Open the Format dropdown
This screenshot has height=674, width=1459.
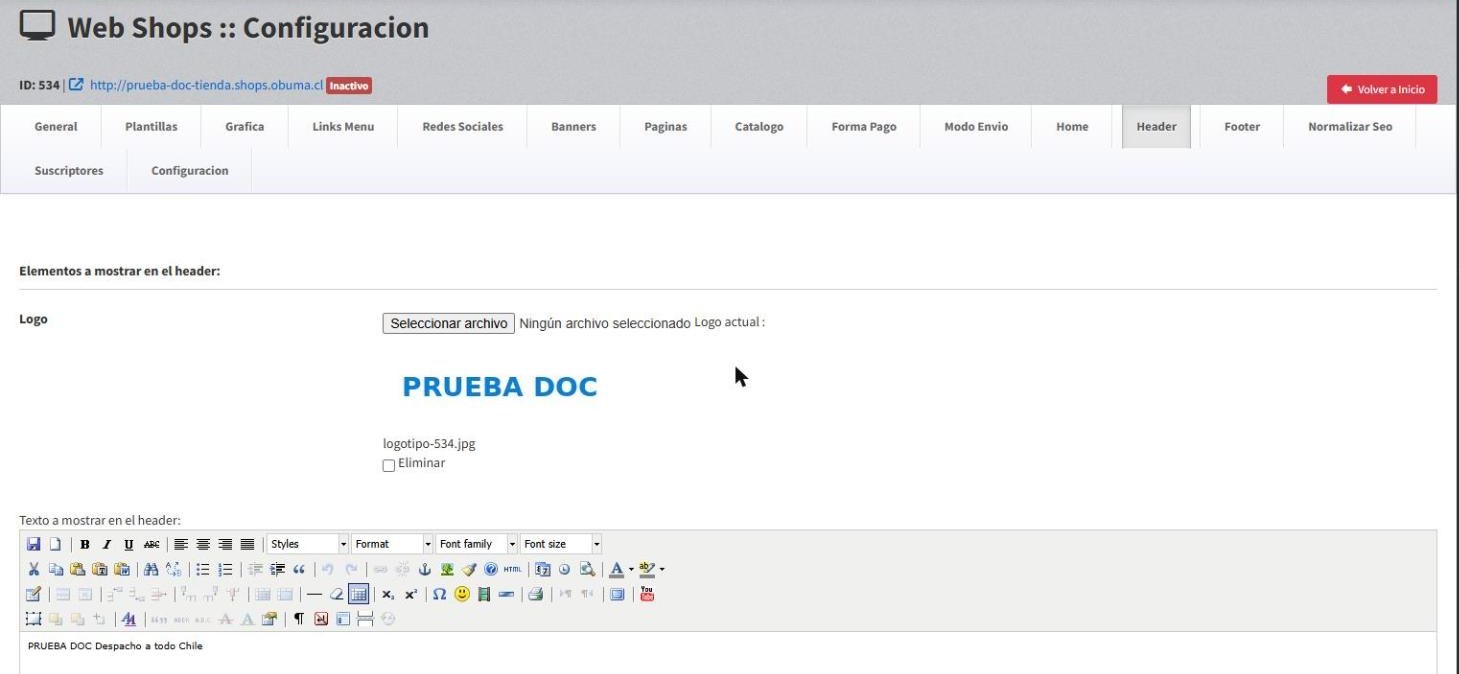pos(392,544)
